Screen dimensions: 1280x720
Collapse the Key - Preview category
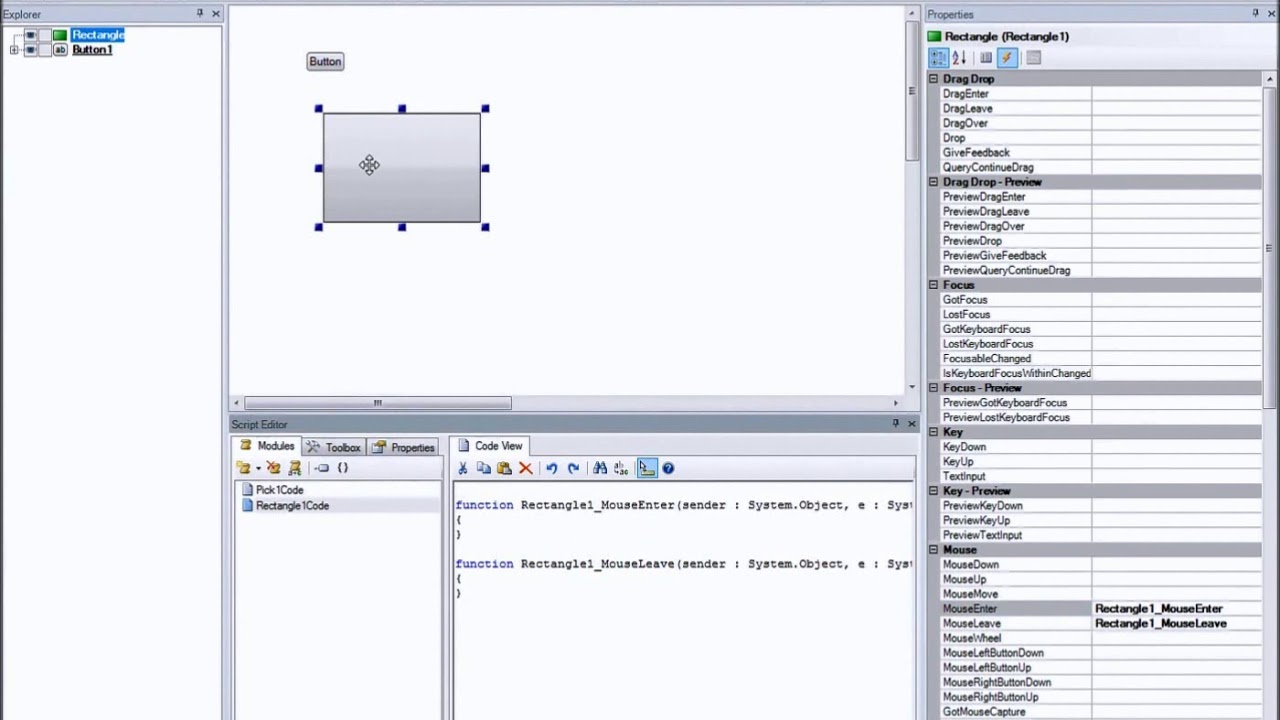(933, 491)
